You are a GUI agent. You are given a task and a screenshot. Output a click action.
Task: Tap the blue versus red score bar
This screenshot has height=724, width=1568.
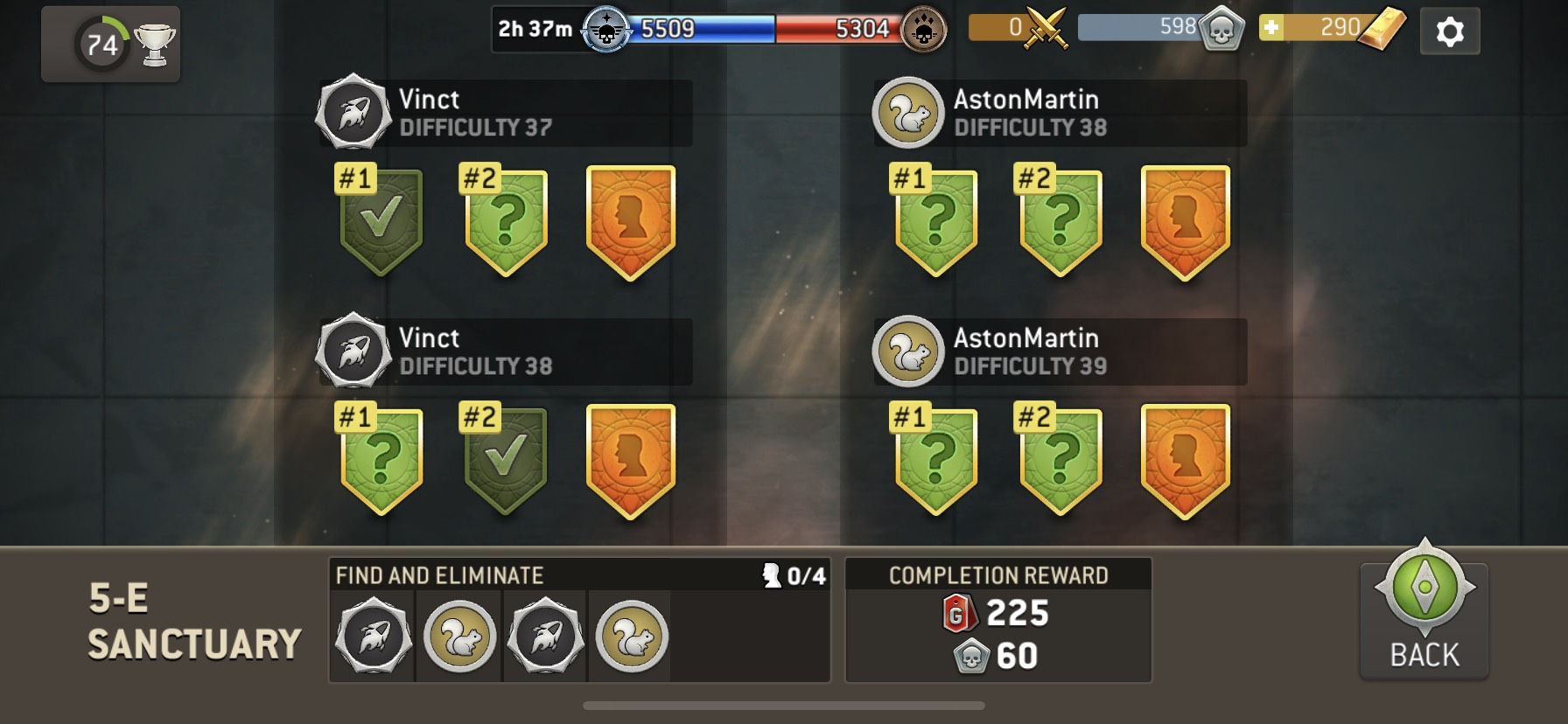719,29
